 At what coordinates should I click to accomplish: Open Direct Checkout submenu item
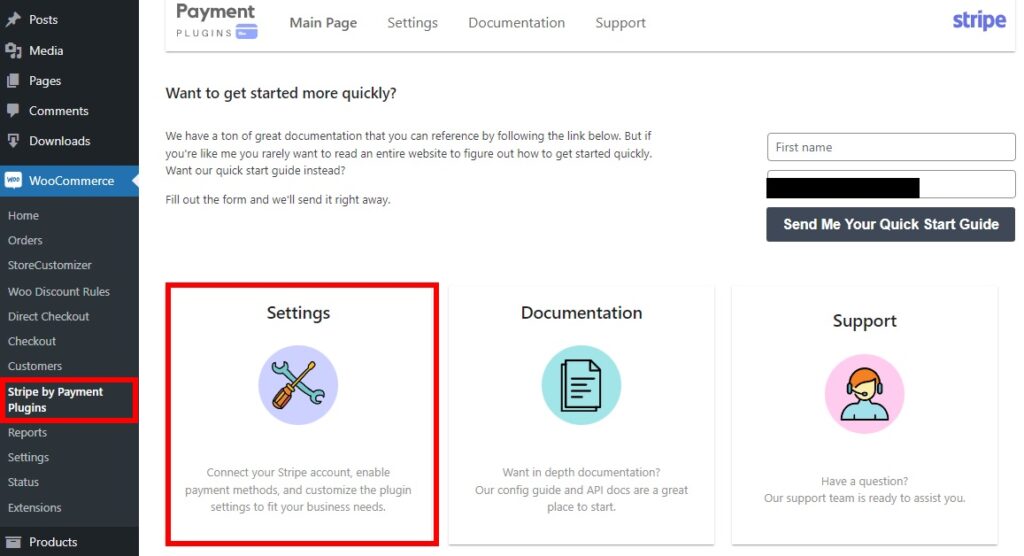[x=48, y=316]
